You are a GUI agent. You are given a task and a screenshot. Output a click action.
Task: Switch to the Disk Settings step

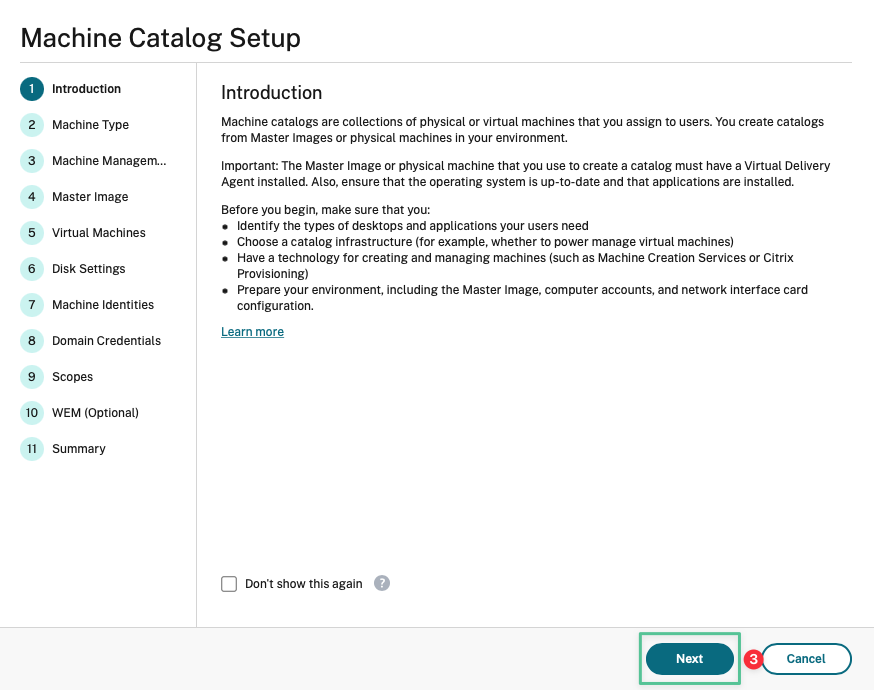pos(89,269)
